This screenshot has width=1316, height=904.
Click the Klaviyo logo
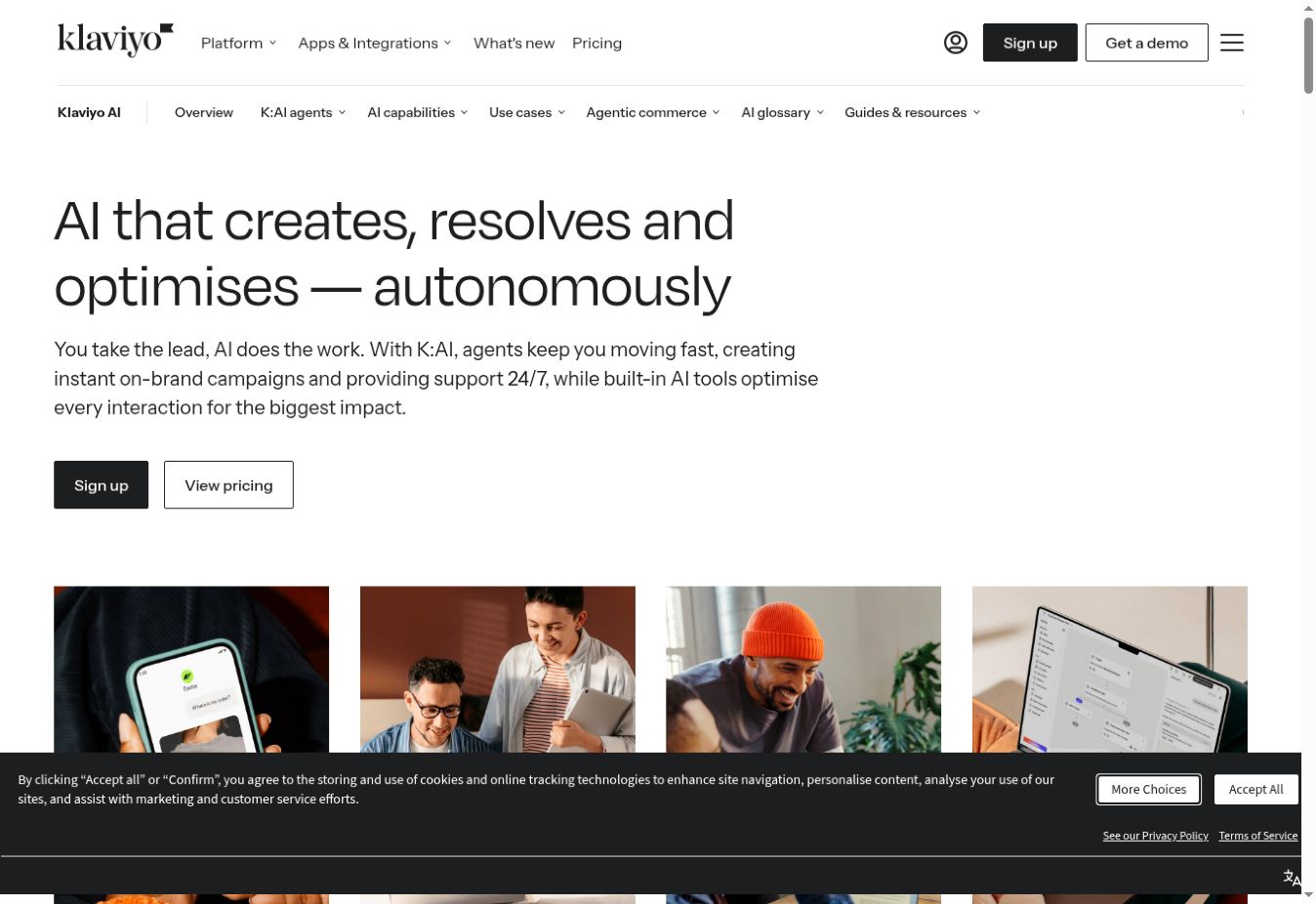click(x=115, y=41)
